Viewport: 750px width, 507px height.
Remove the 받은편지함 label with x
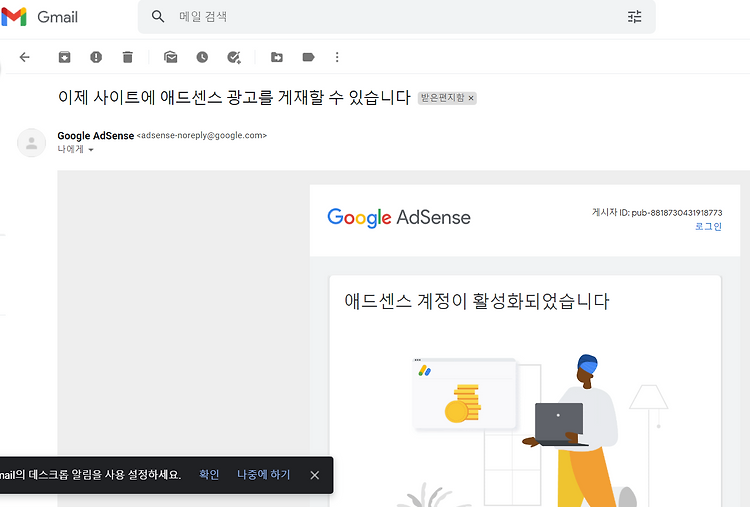(471, 98)
